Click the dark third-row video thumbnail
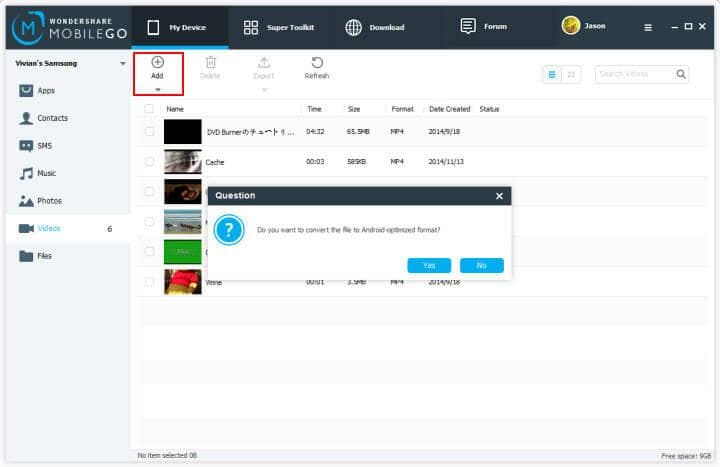Screen dimensions: 720x467 click(183, 191)
